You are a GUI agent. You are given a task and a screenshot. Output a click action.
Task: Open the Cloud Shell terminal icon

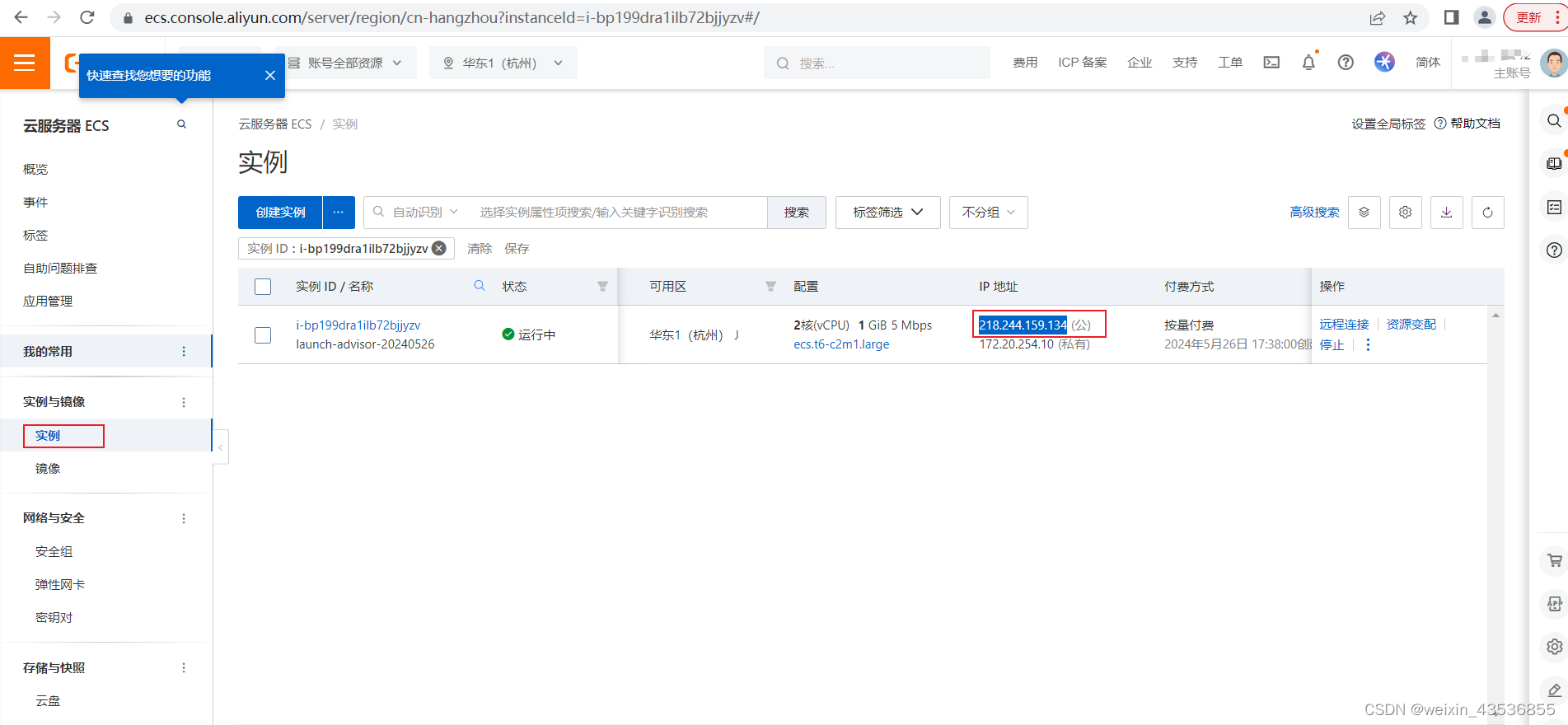[x=1271, y=63]
